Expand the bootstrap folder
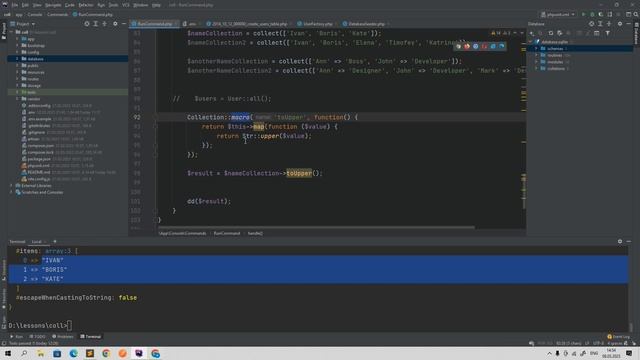Image resolution: width=640 pixels, height=360 pixels. (17, 45)
